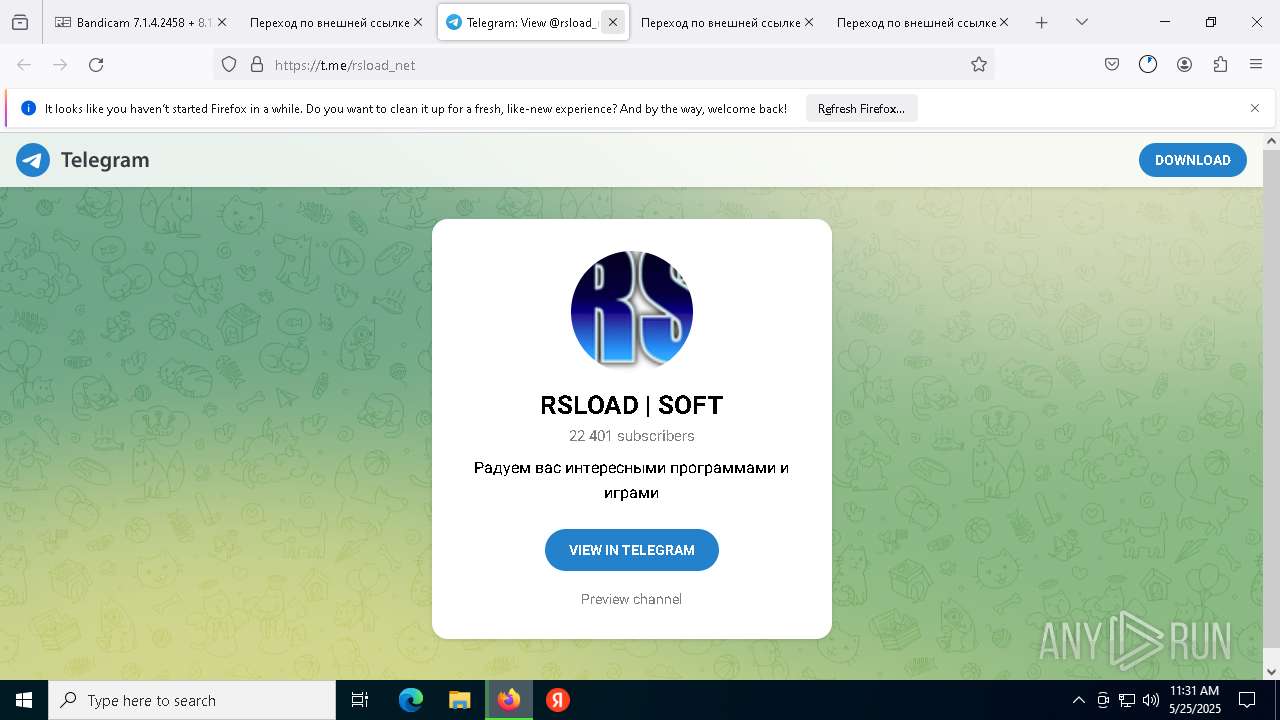Click the tray icon beside the hidden-icons chevron
This screenshot has height=720, width=1280.
coord(1103,700)
